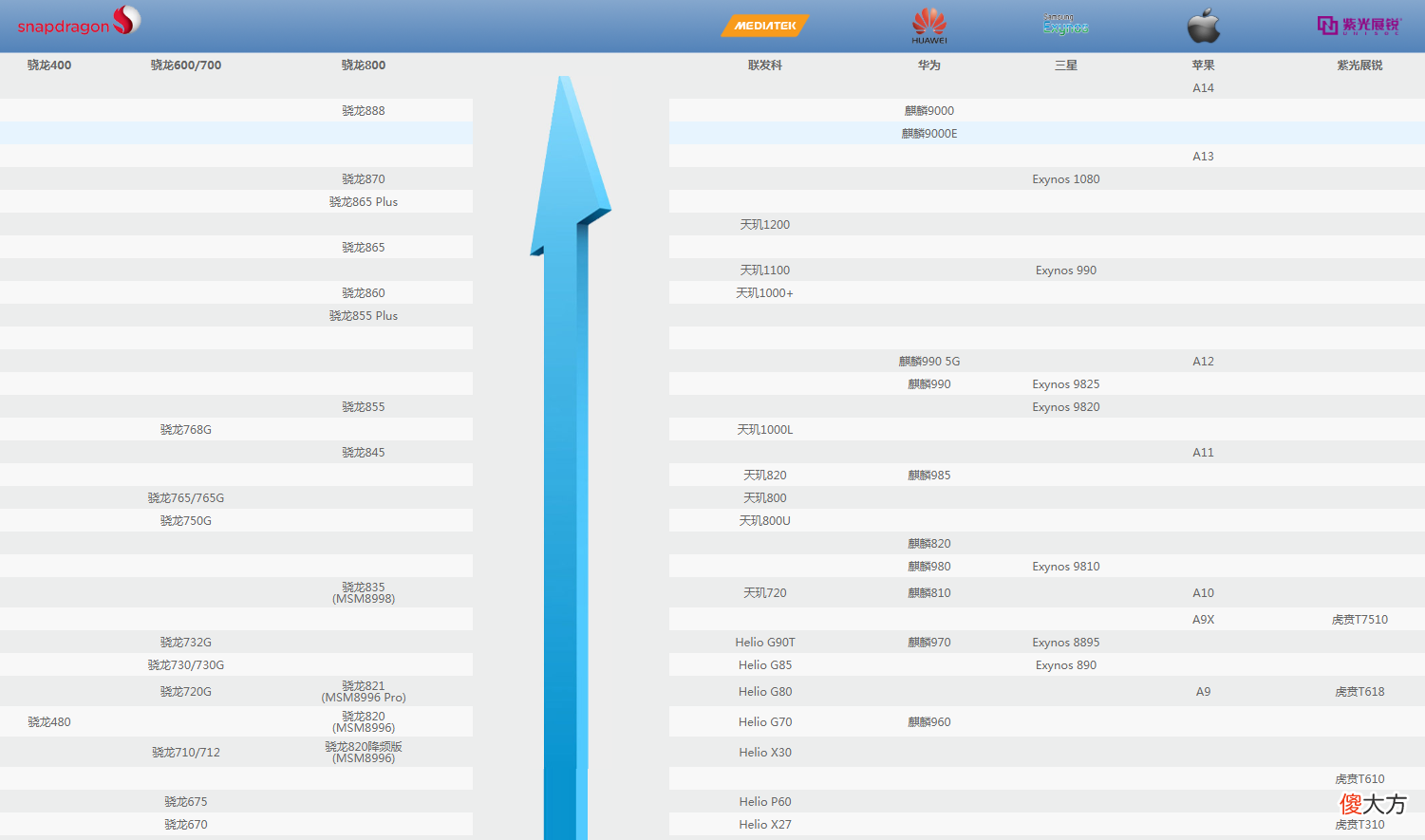1425x840 pixels.
Task: Select the 骁龙600/700 column header
Action: pos(186,65)
